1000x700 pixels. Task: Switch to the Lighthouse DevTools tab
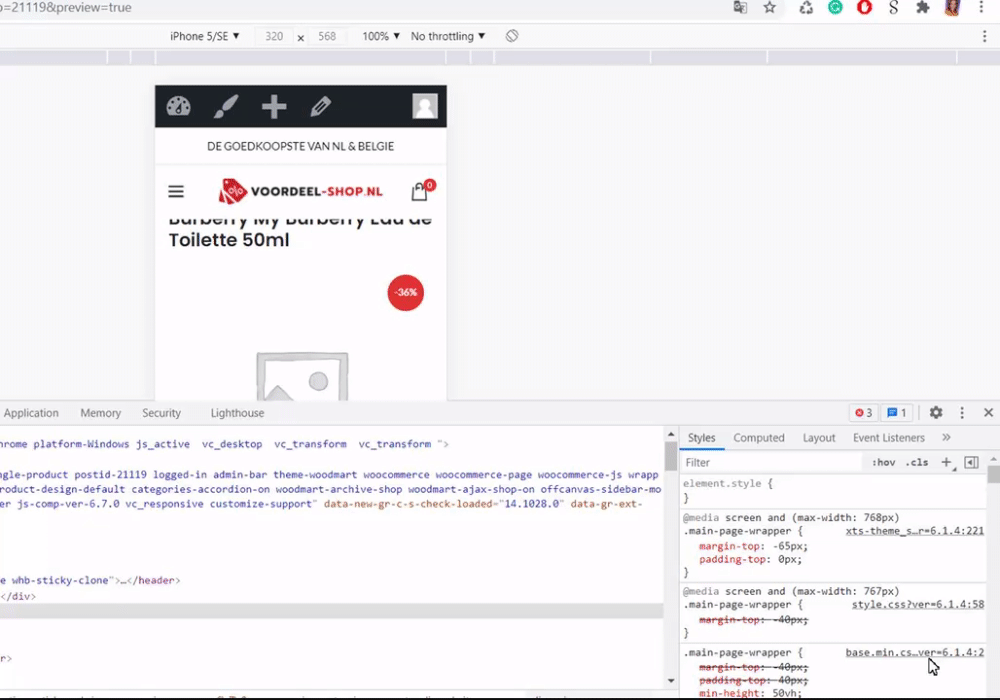[237, 413]
